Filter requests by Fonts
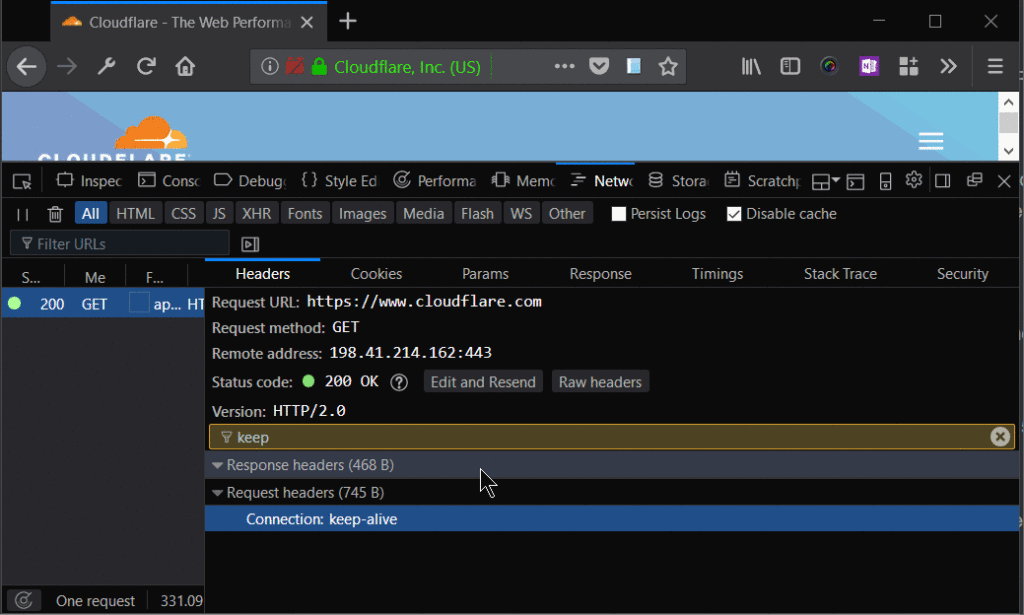1024x615 pixels. pyautogui.click(x=305, y=213)
